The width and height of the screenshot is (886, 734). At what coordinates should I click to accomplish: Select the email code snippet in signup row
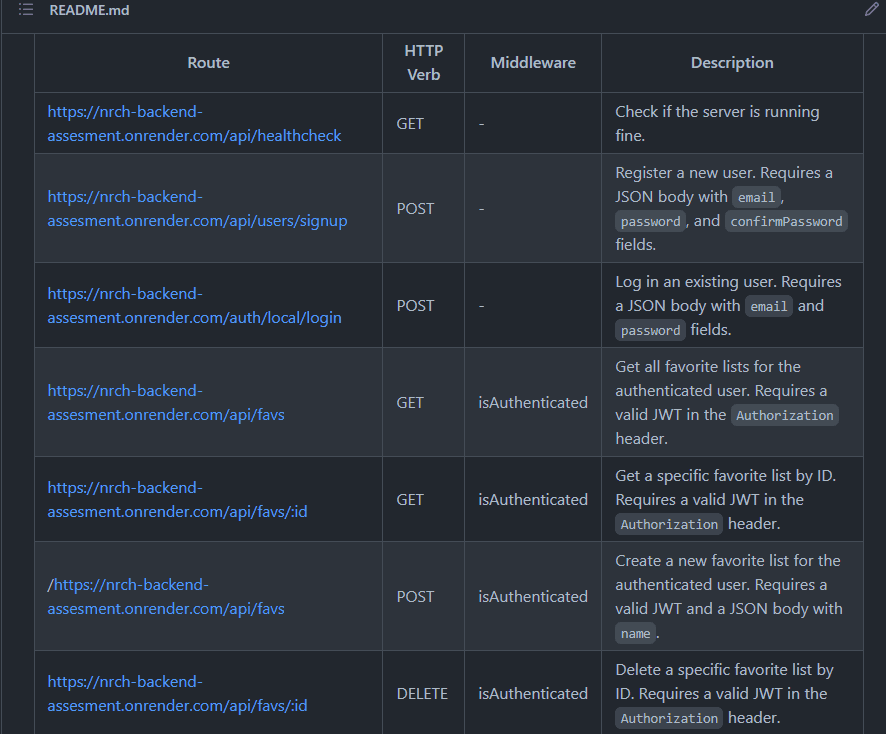(x=756, y=196)
